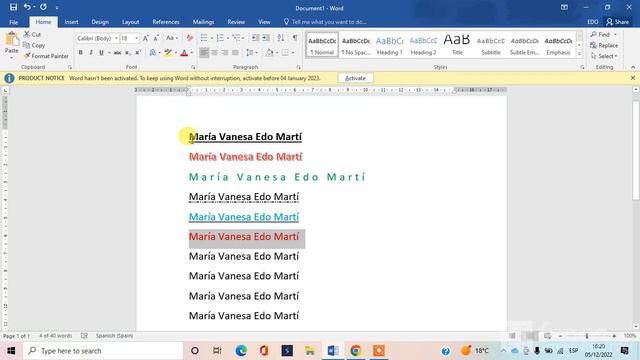
Task: Toggle Bold formatting
Action: pos(80,53)
